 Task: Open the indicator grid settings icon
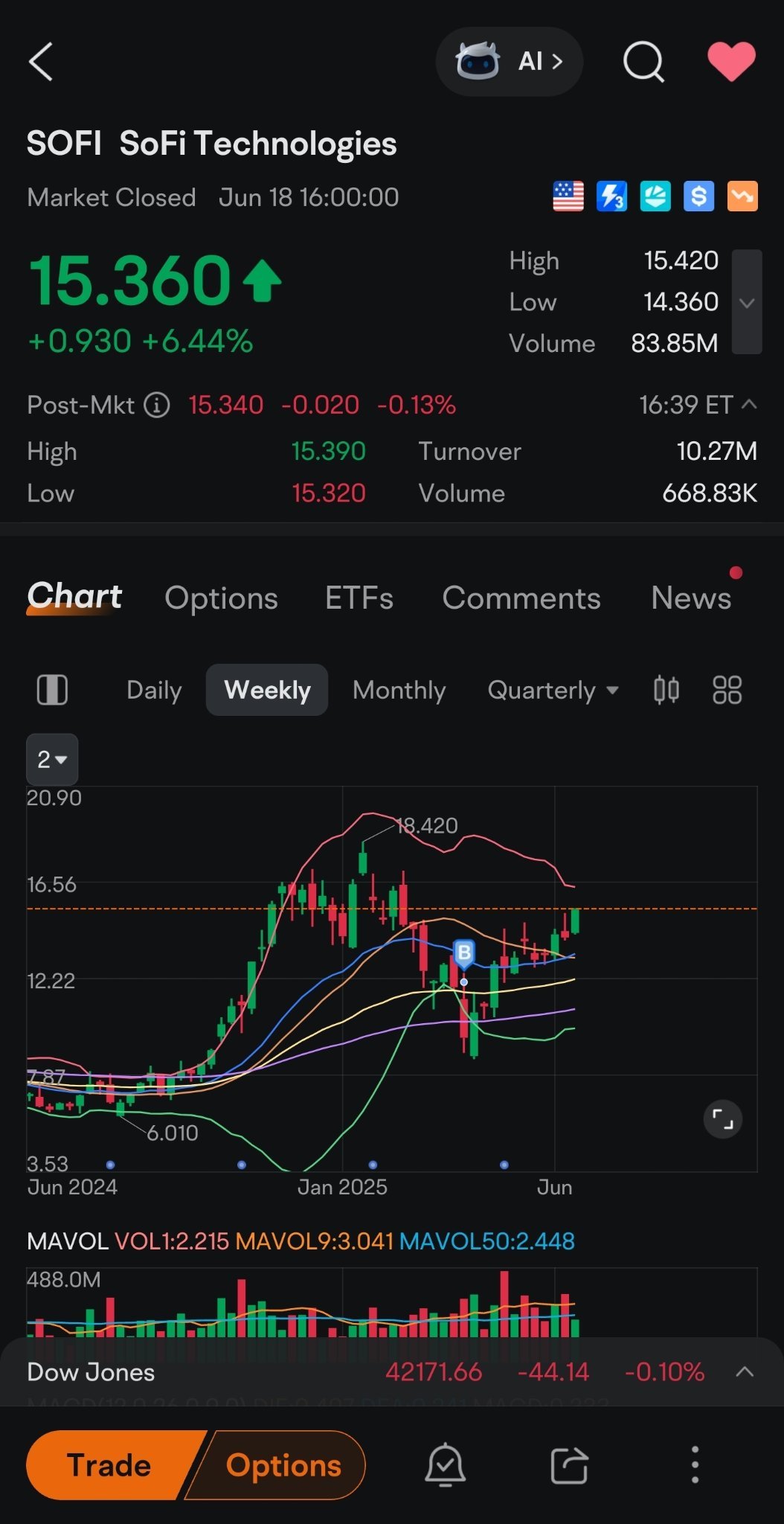tap(727, 690)
